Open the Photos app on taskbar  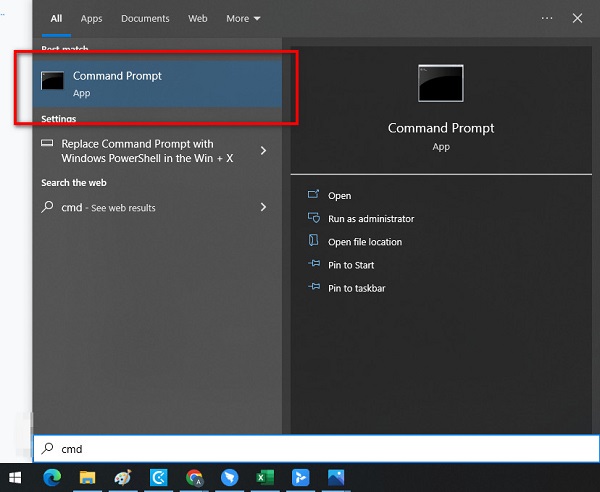(336, 477)
